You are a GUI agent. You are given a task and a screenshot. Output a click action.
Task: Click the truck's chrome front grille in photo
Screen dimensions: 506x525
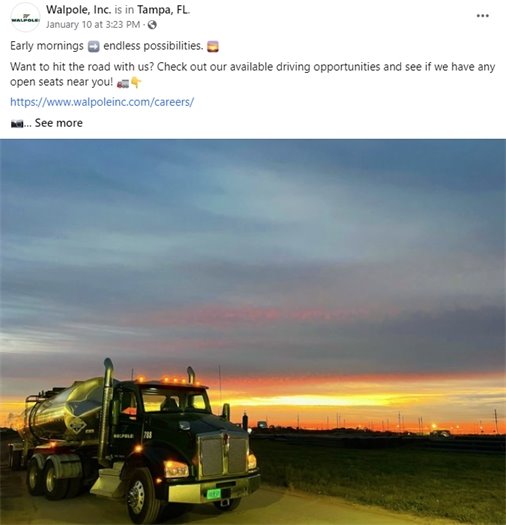(223, 456)
